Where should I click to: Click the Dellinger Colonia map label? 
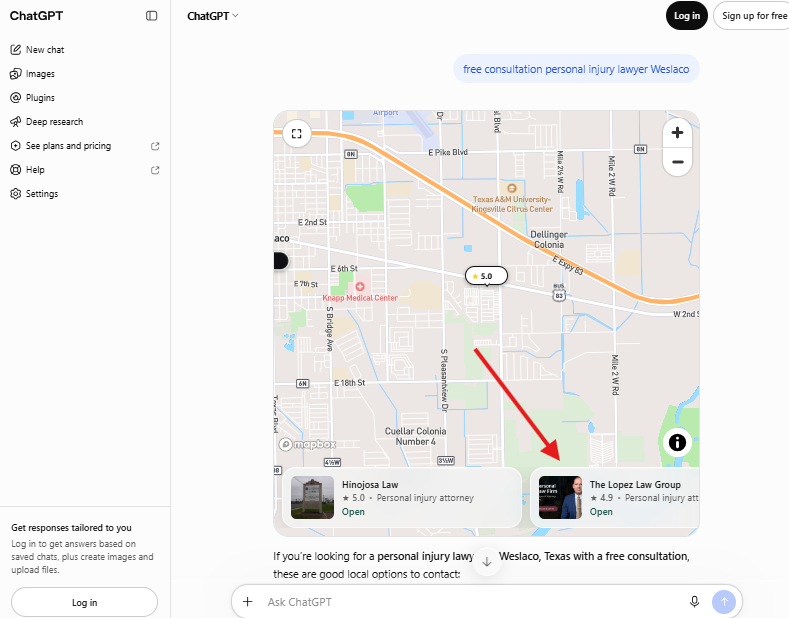[x=549, y=240]
